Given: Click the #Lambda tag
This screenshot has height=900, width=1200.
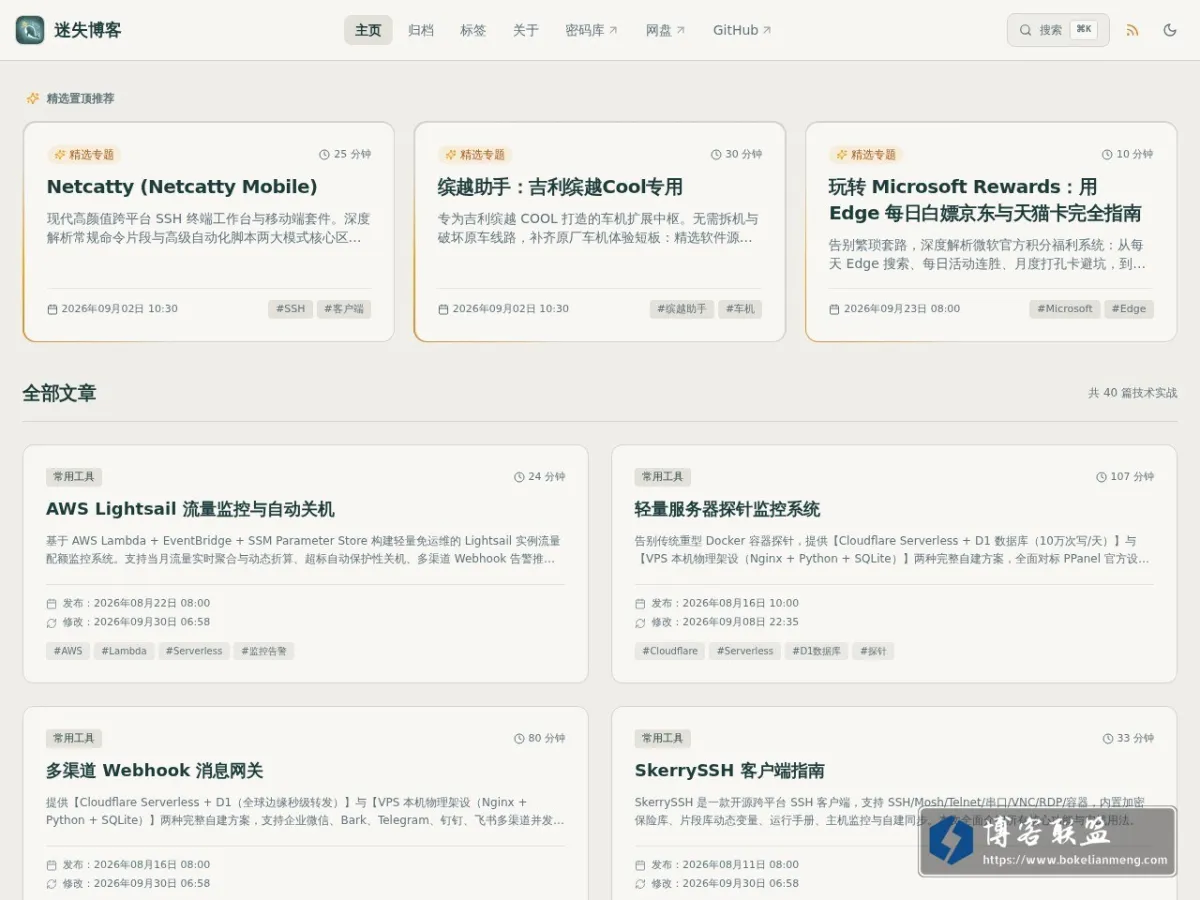Looking at the screenshot, I should (124, 651).
